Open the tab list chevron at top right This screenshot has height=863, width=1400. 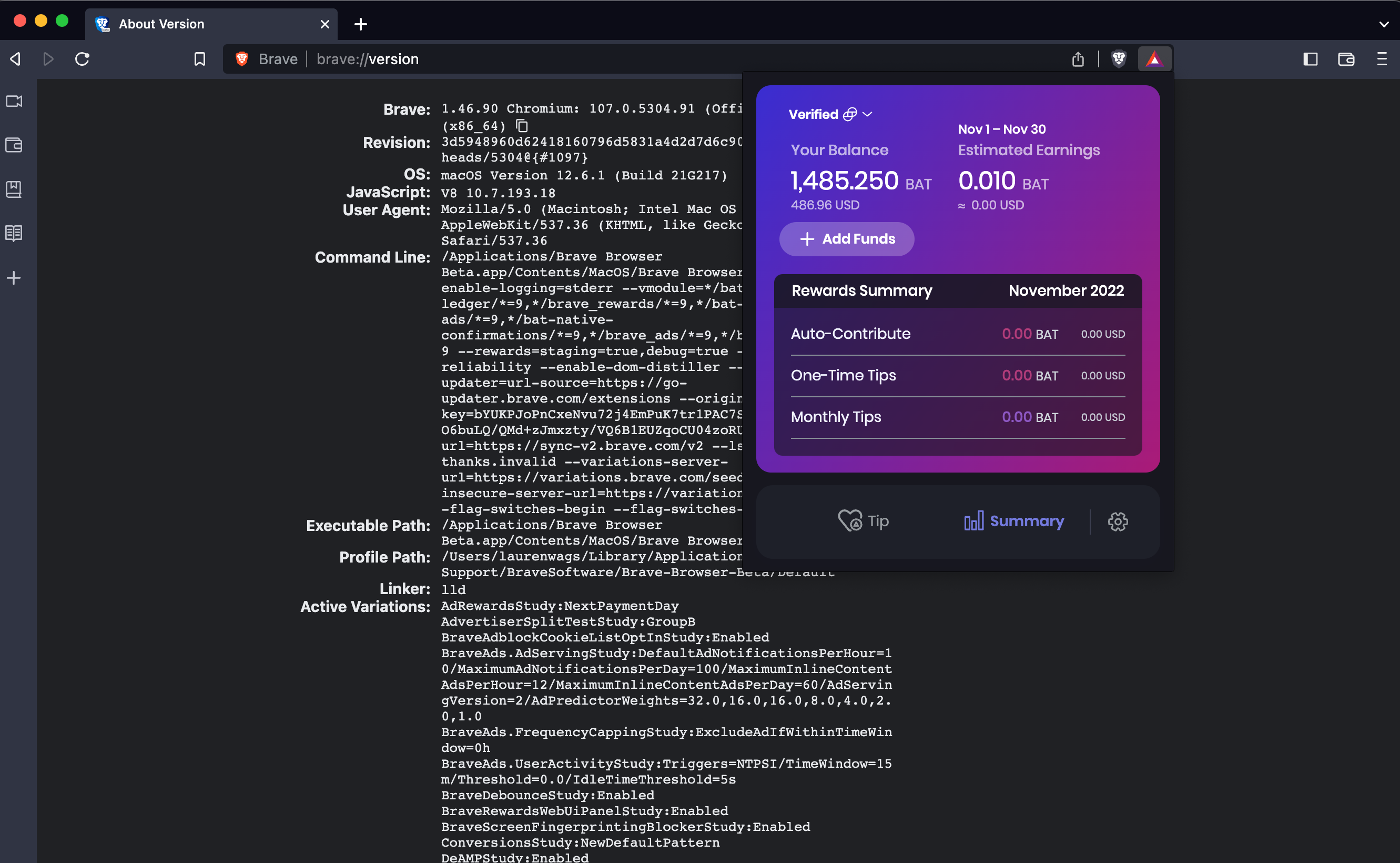[1384, 24]
